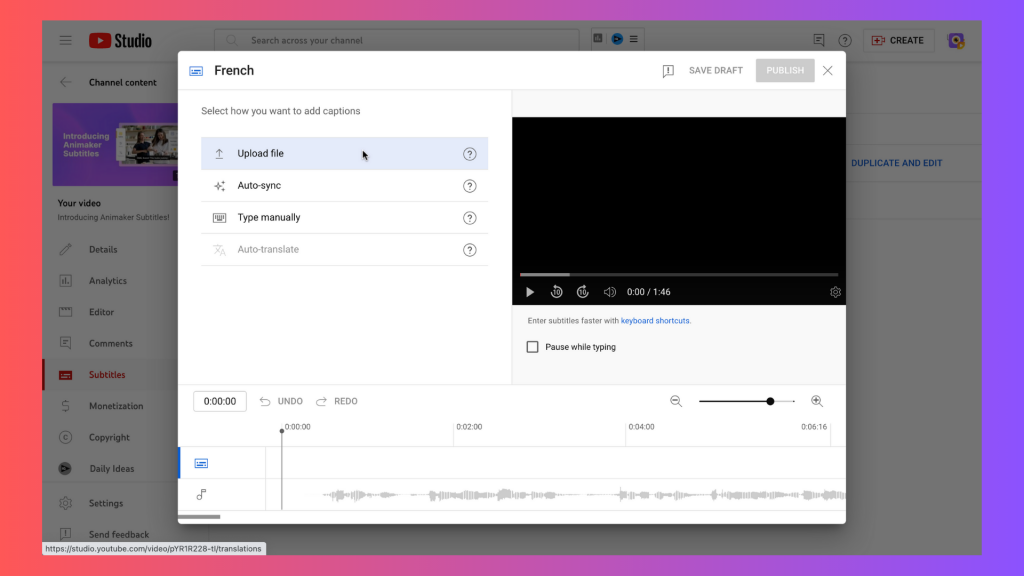Click REDO
The width and height of the screenshot is (1024, 576).
pos(337,401)
